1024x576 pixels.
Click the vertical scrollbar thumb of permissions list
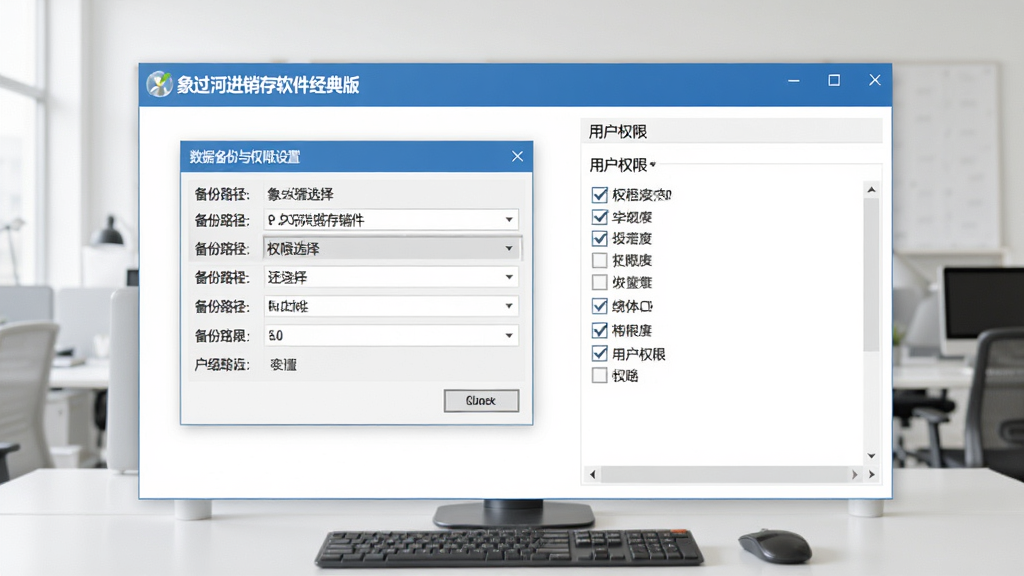(x=871, y=274)
